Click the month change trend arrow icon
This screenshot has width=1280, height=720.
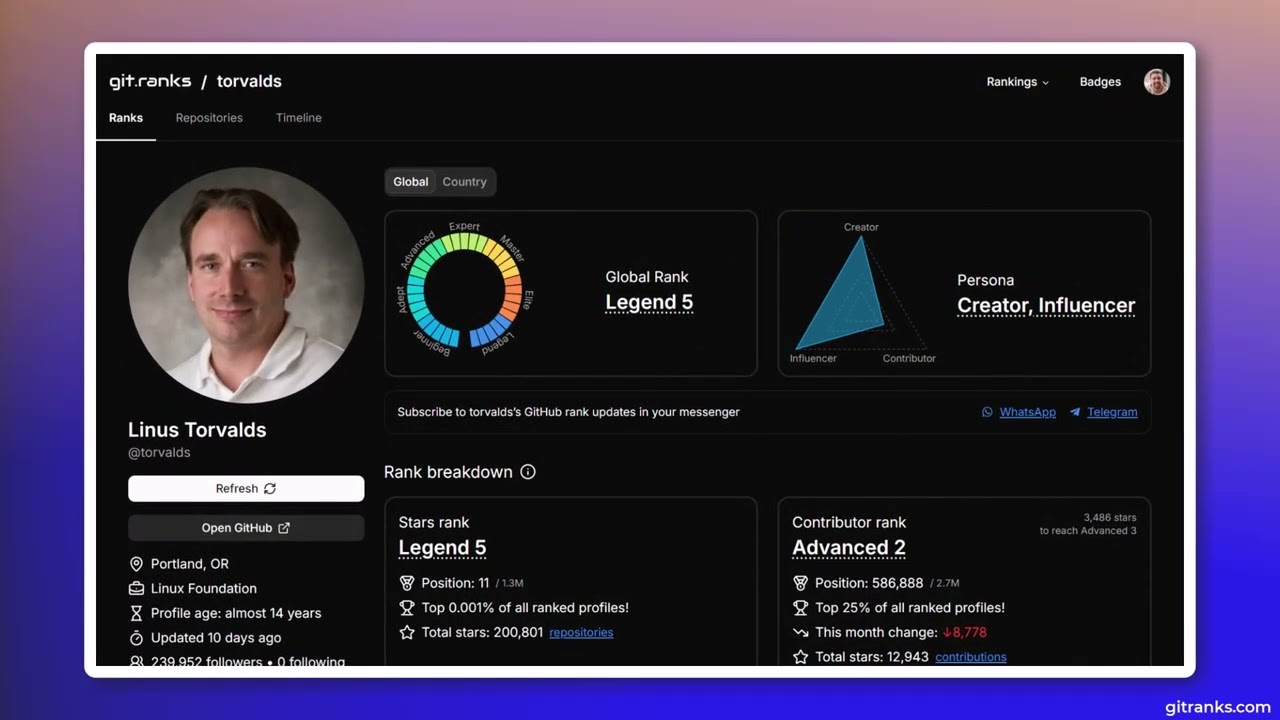tap(800, 633)
